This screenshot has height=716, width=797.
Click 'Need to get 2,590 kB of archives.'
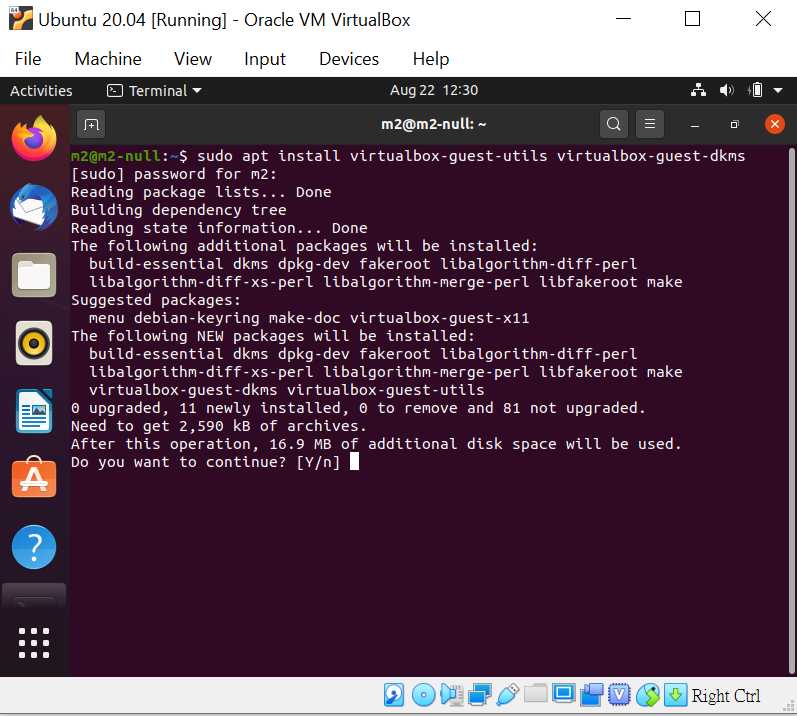point(219,426)
